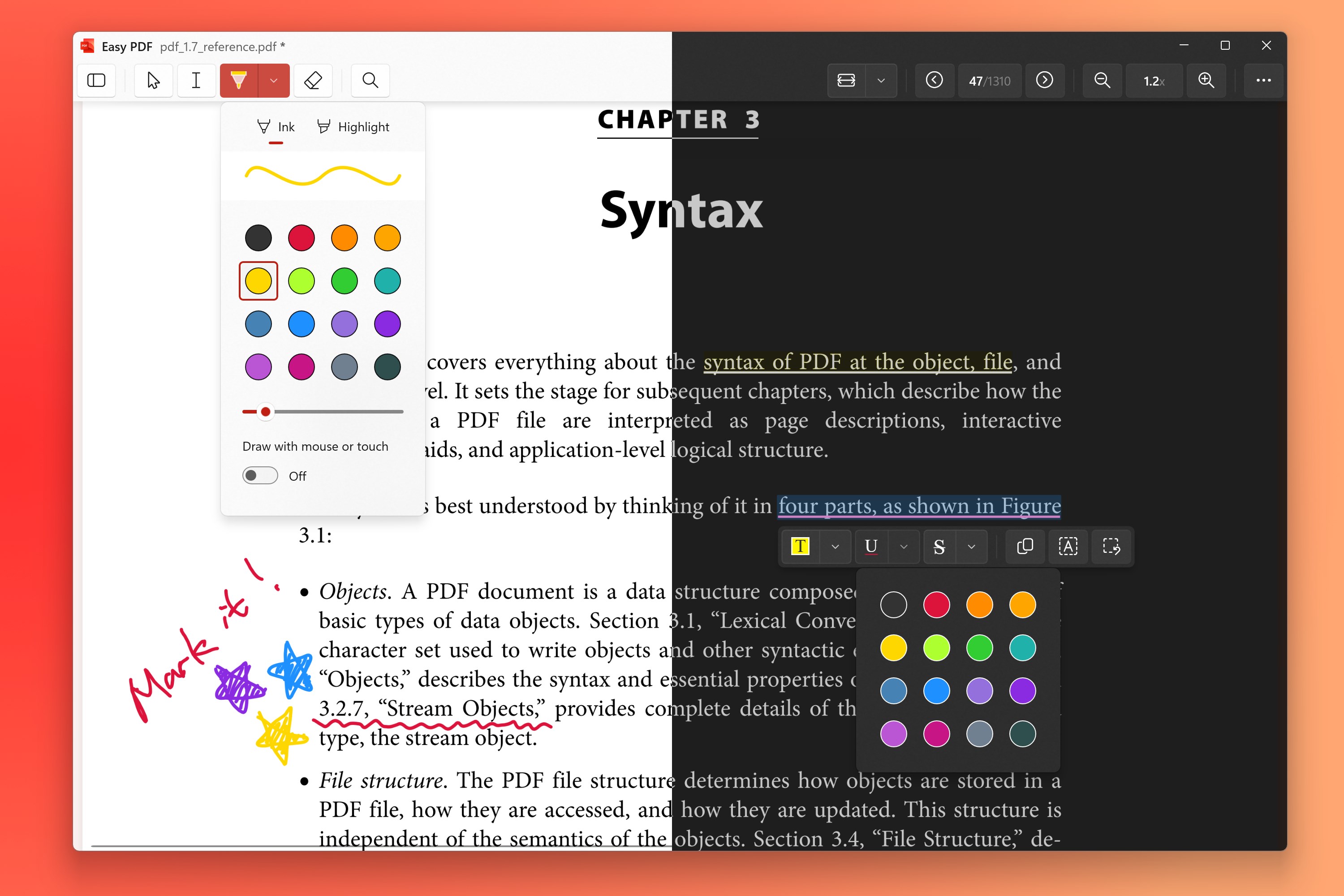Screen dimensions: 1344x896
Task: Zoom in on the document
Action: pos(1206,81)
